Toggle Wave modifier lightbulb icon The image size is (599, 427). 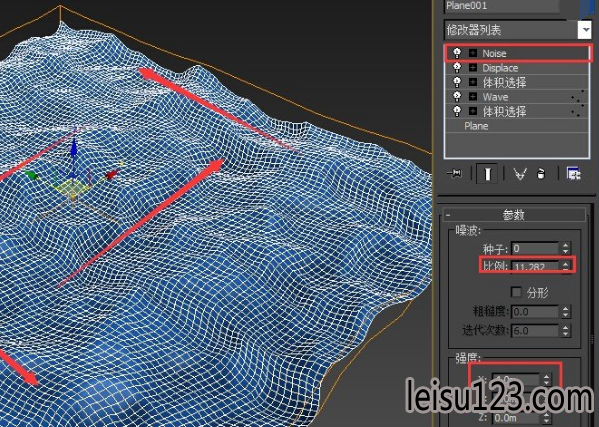coord(457,96)
